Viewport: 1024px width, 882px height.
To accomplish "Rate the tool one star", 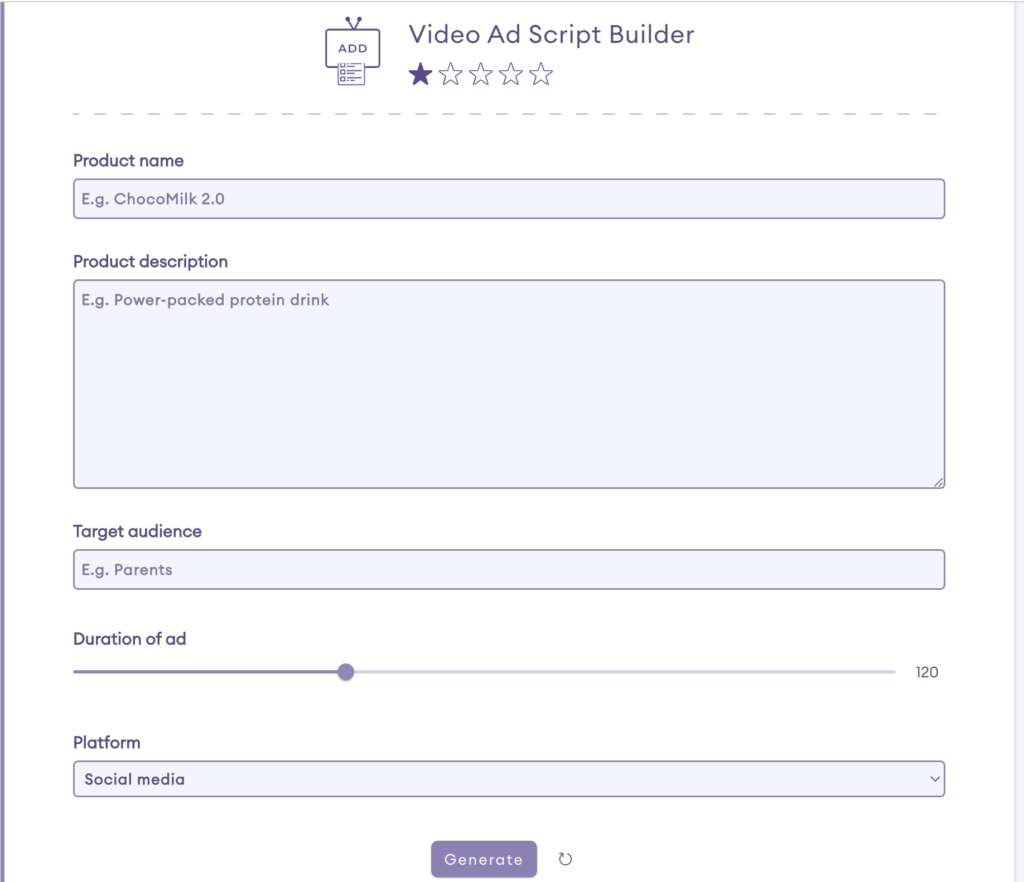I will point(420,73).
